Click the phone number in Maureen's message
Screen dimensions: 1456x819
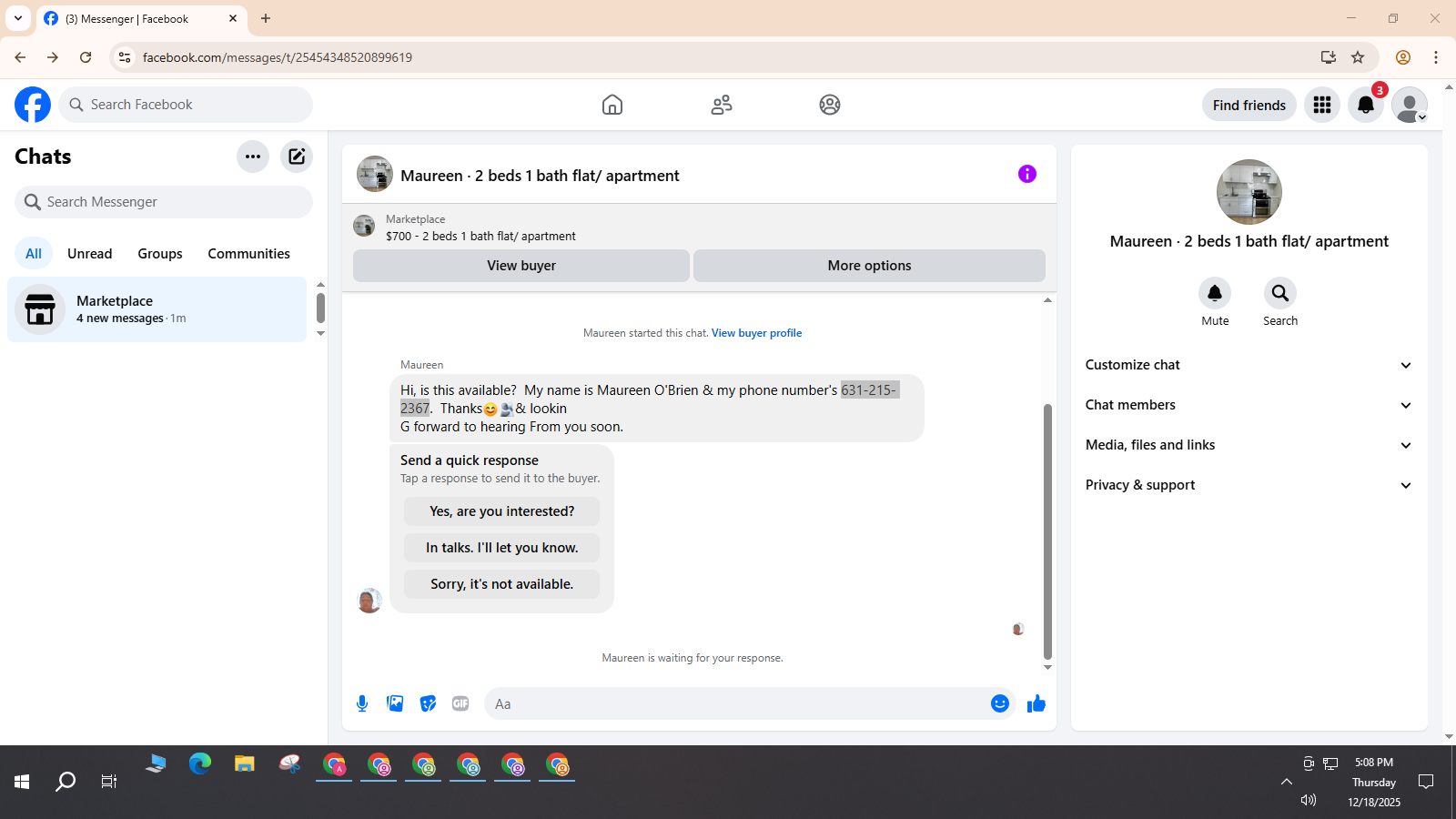(868, 390)
